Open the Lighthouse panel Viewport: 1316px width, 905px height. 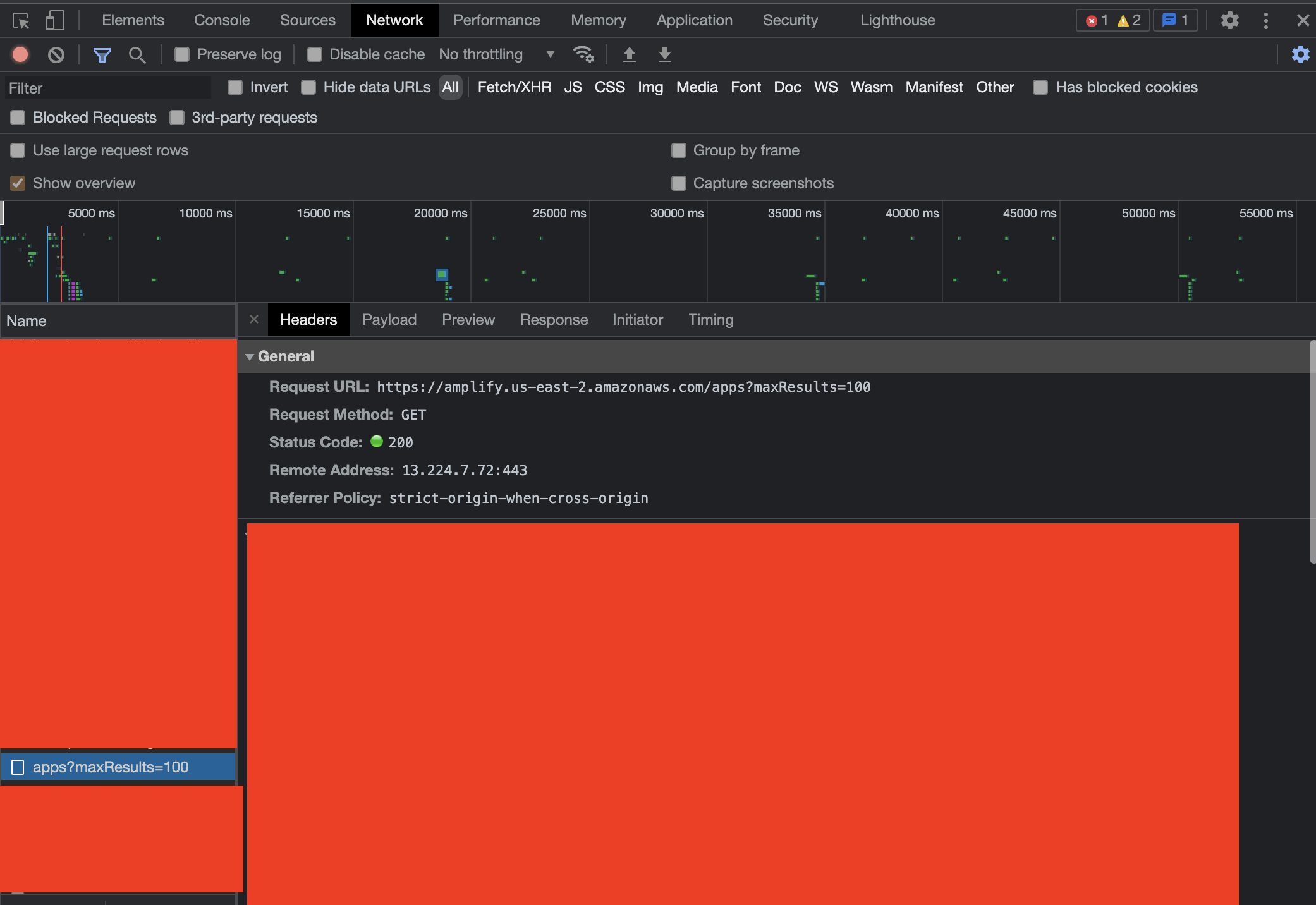click(x=897, y=20)
